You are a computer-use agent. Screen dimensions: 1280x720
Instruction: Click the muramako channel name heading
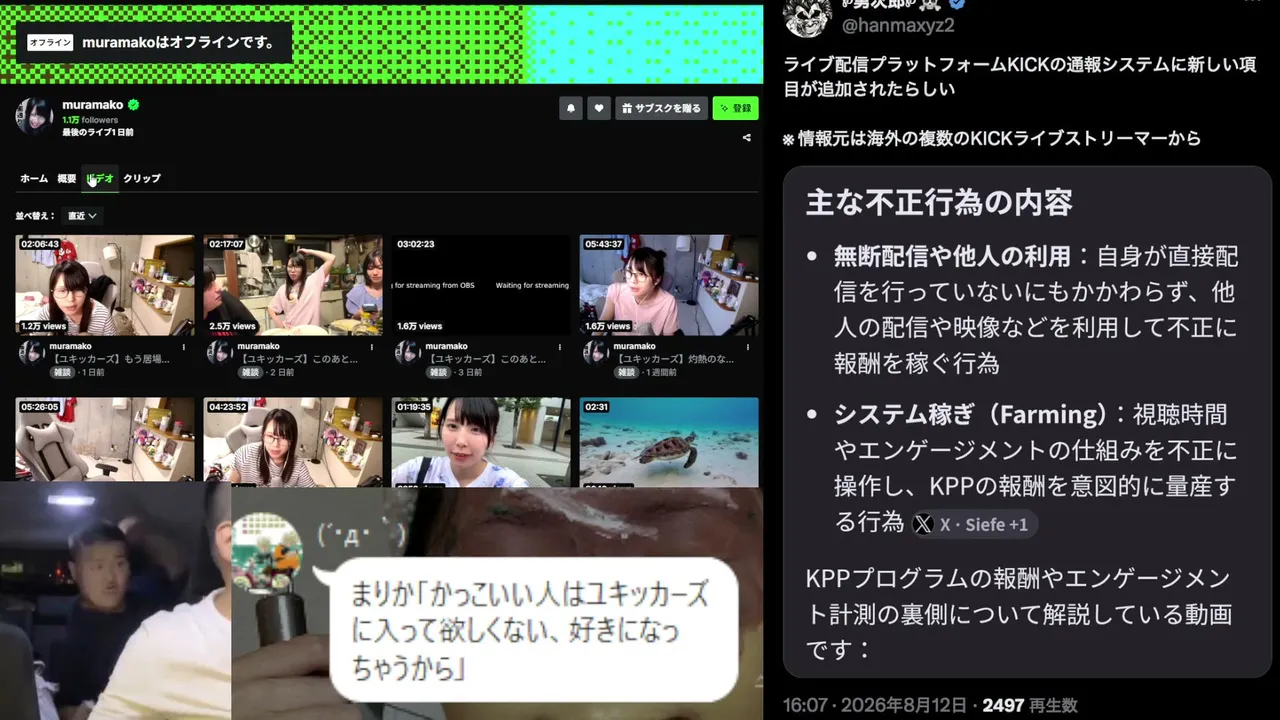(92, 105)
